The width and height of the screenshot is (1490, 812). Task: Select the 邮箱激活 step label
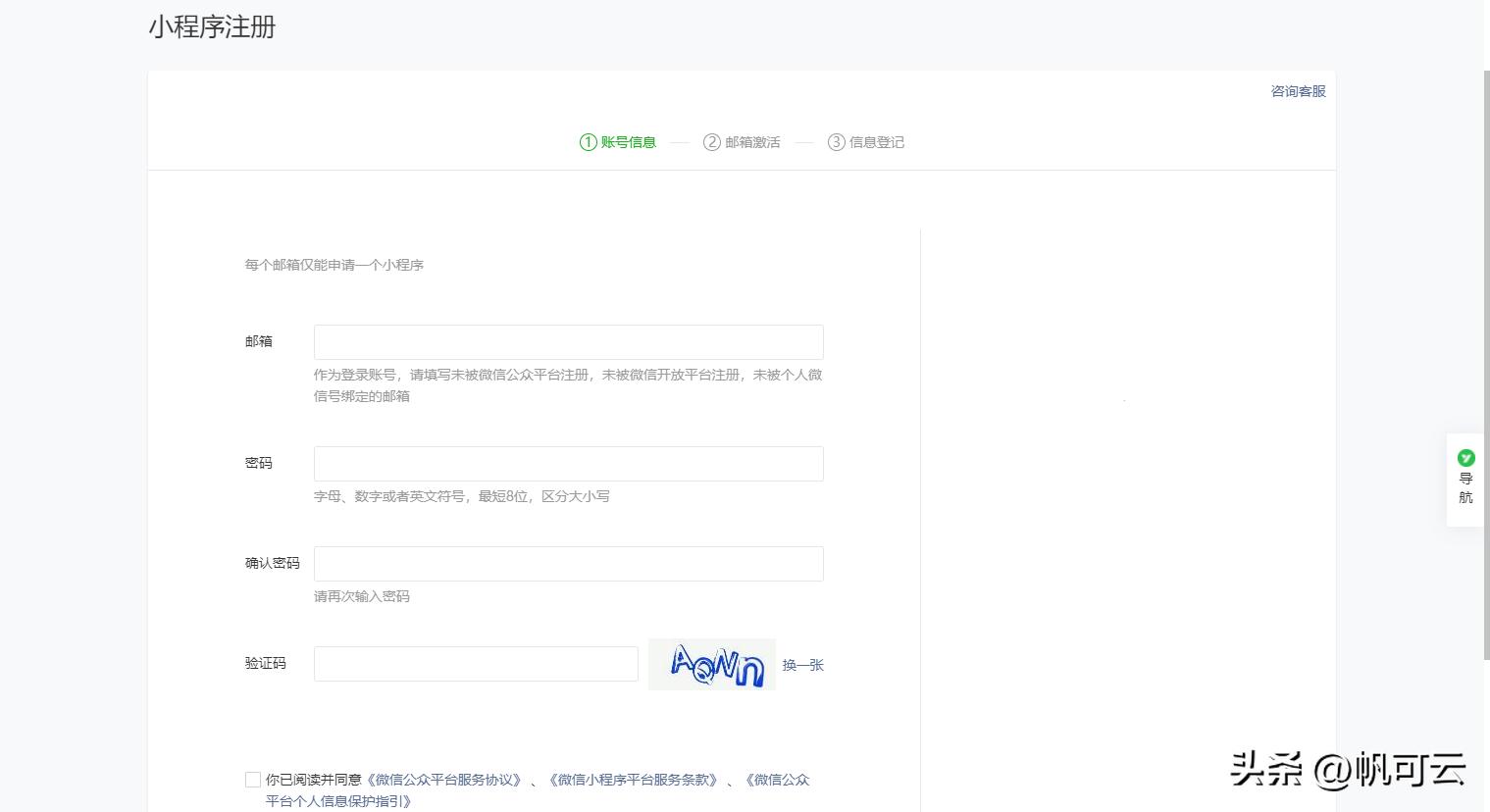pyautogui.click(x=752, y=142)
